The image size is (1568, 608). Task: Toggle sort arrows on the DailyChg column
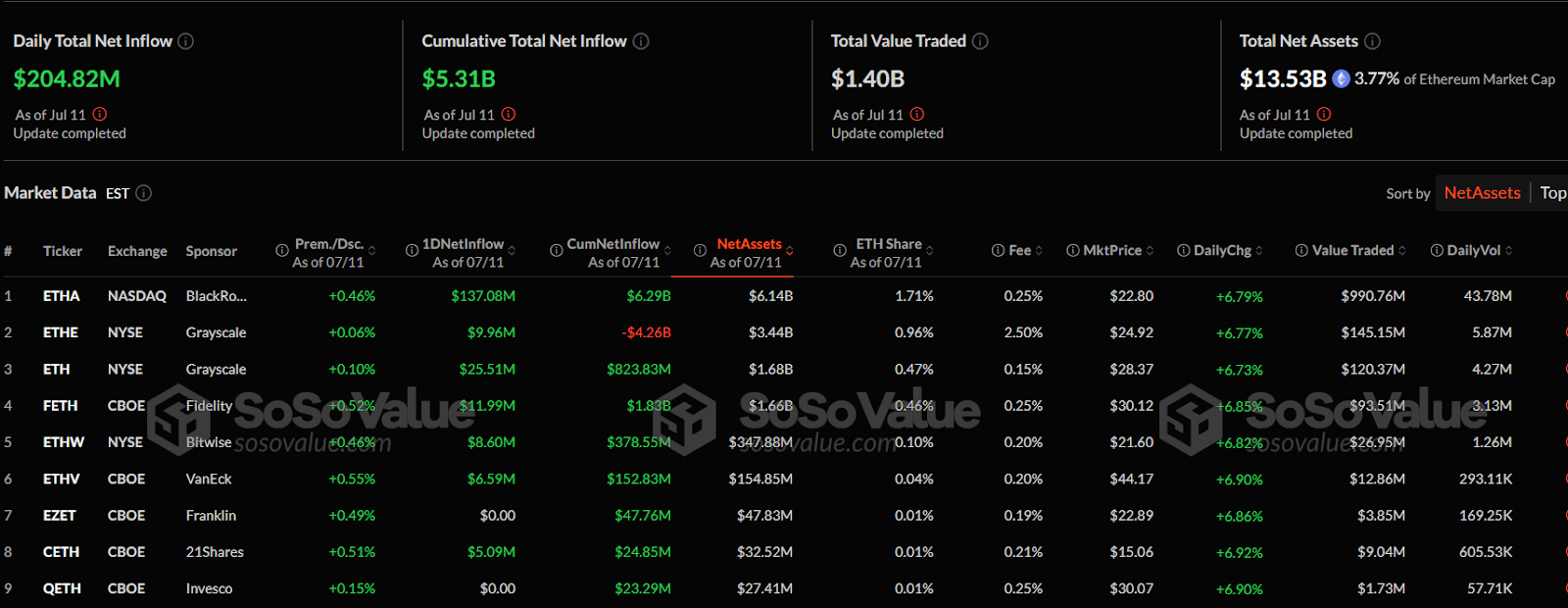1259,250
